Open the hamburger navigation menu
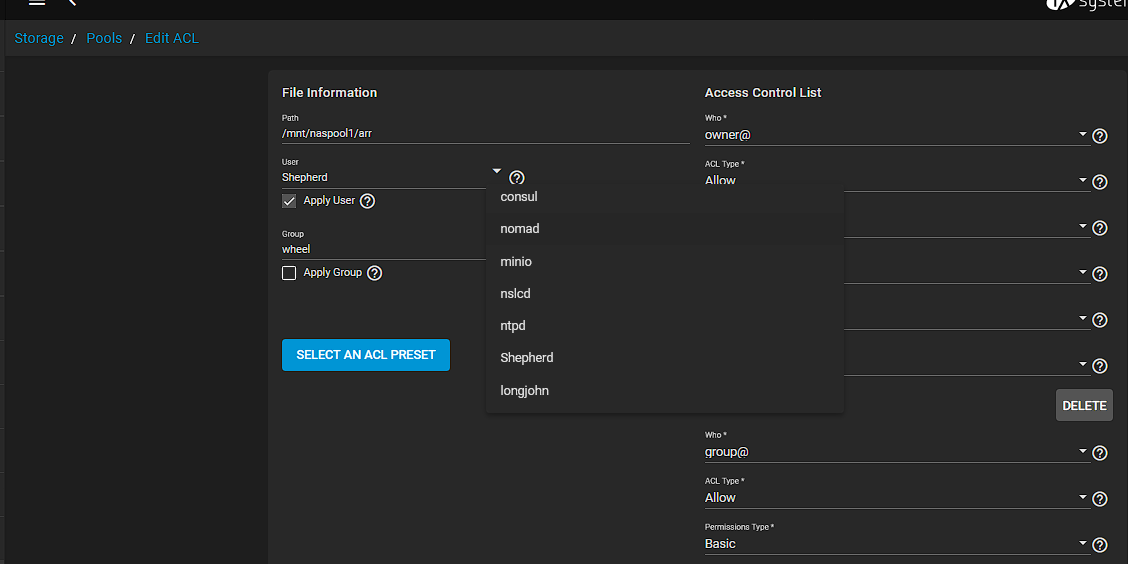The height and width of the screenshot is (564, 1128). point(37,3)
